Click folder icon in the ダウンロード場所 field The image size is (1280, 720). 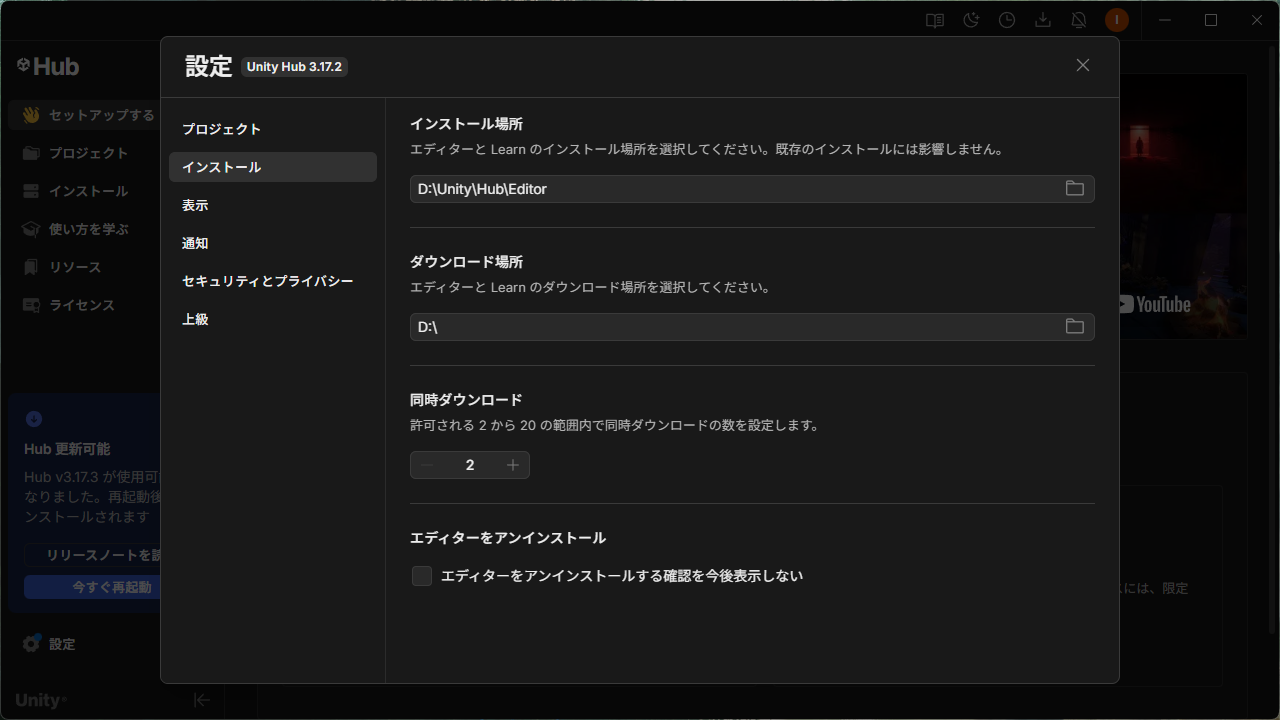pos(1074,327)
